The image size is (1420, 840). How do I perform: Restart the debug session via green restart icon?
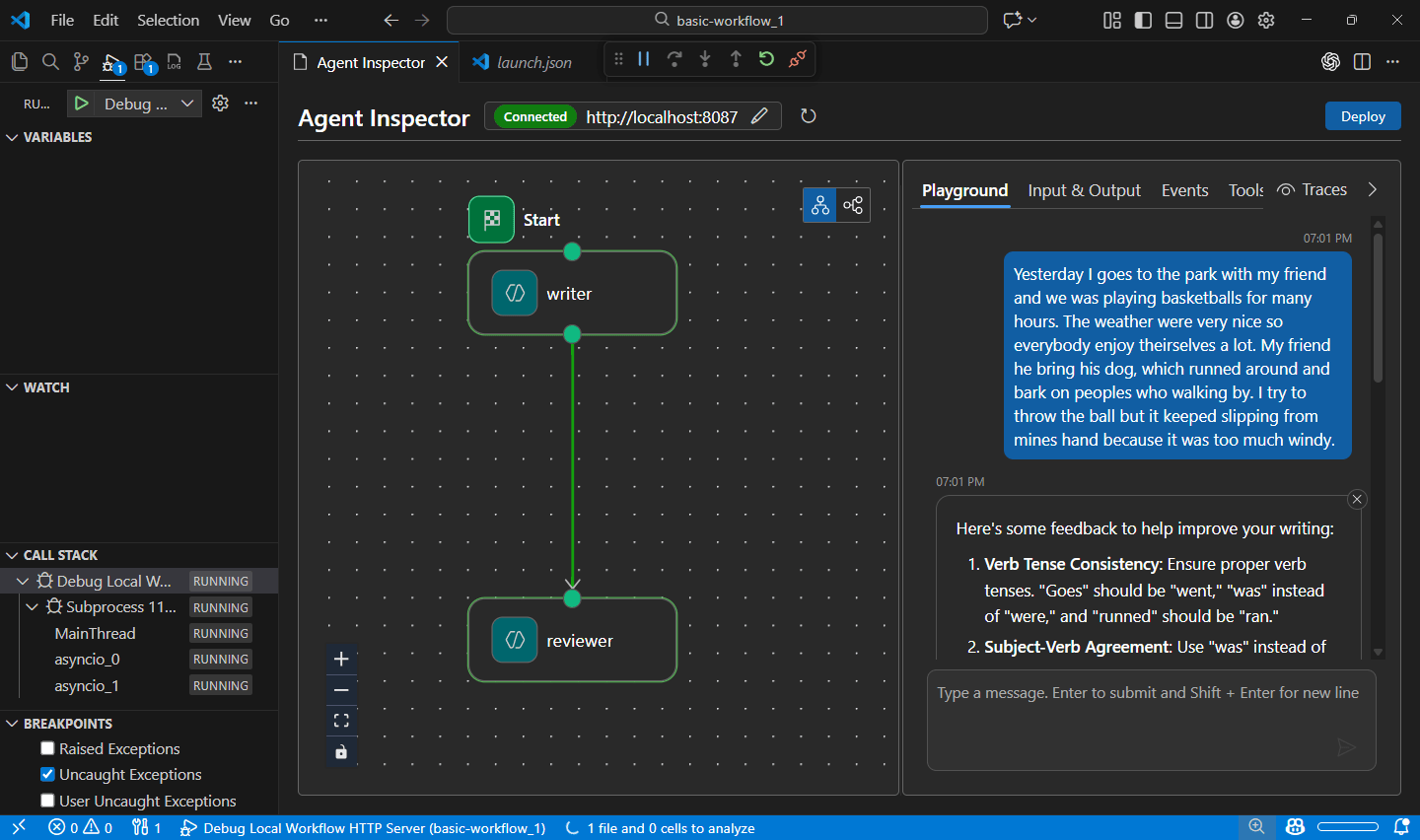click(x=767, y=58)
